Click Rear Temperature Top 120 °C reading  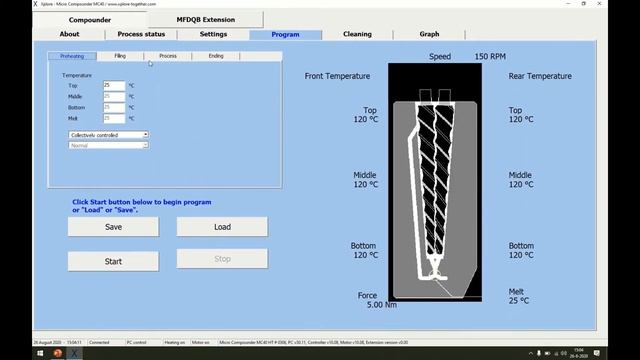click(521, 115)
